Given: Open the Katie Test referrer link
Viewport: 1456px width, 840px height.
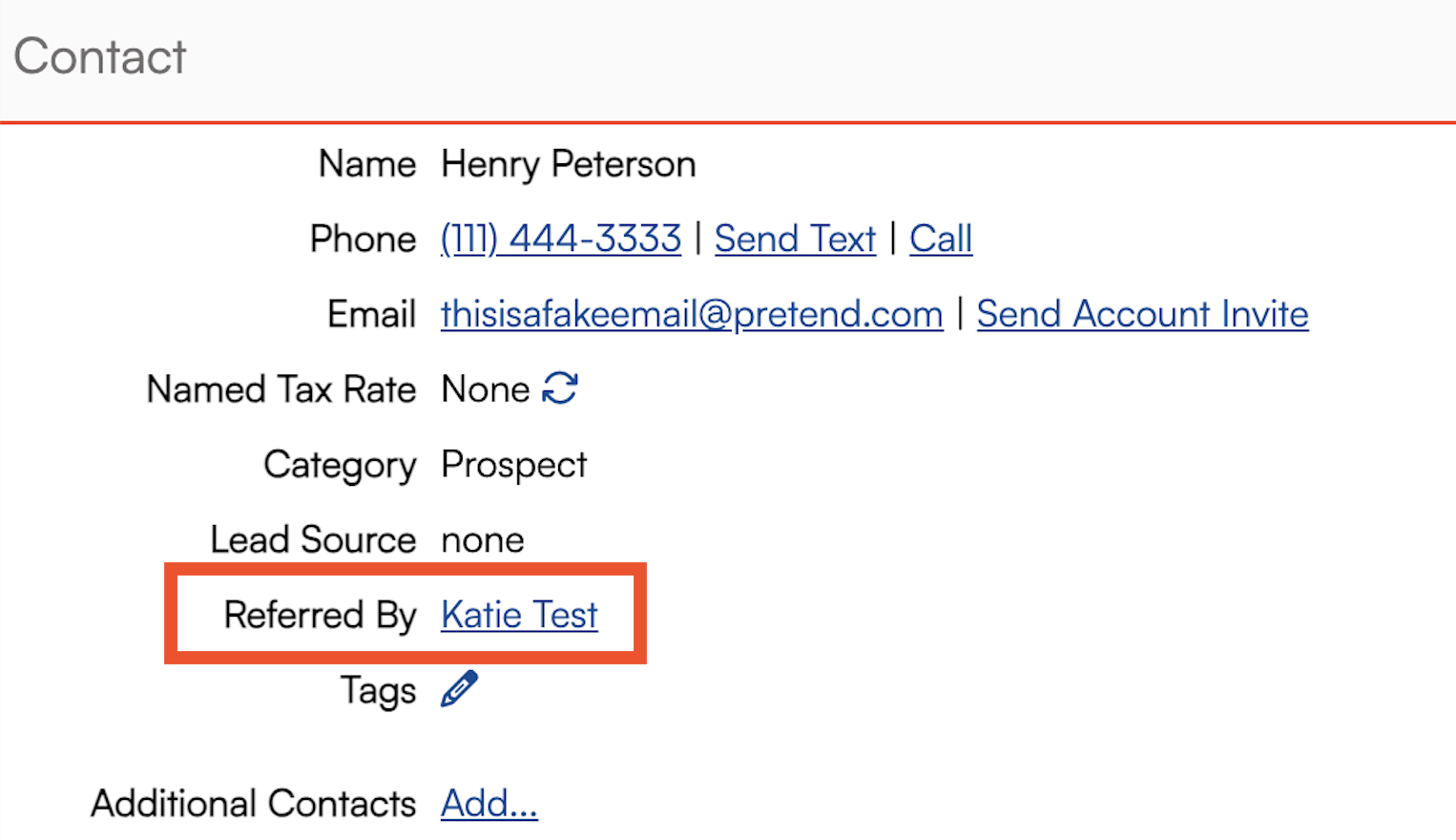Looking at the screenshot, I should point(519,615).
